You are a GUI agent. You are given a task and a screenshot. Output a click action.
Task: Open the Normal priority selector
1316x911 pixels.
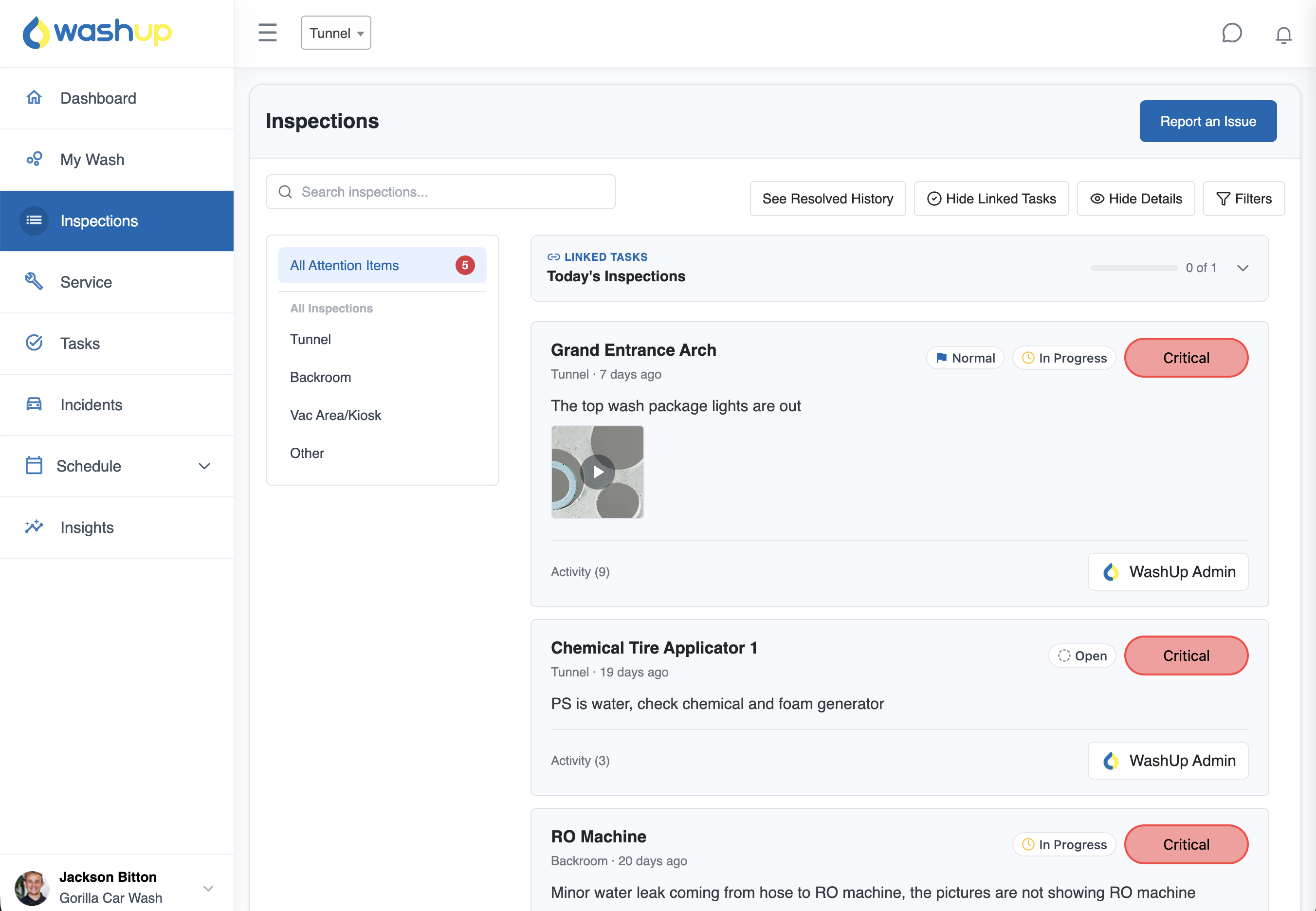pyautogui.click(x=965, y=358)
